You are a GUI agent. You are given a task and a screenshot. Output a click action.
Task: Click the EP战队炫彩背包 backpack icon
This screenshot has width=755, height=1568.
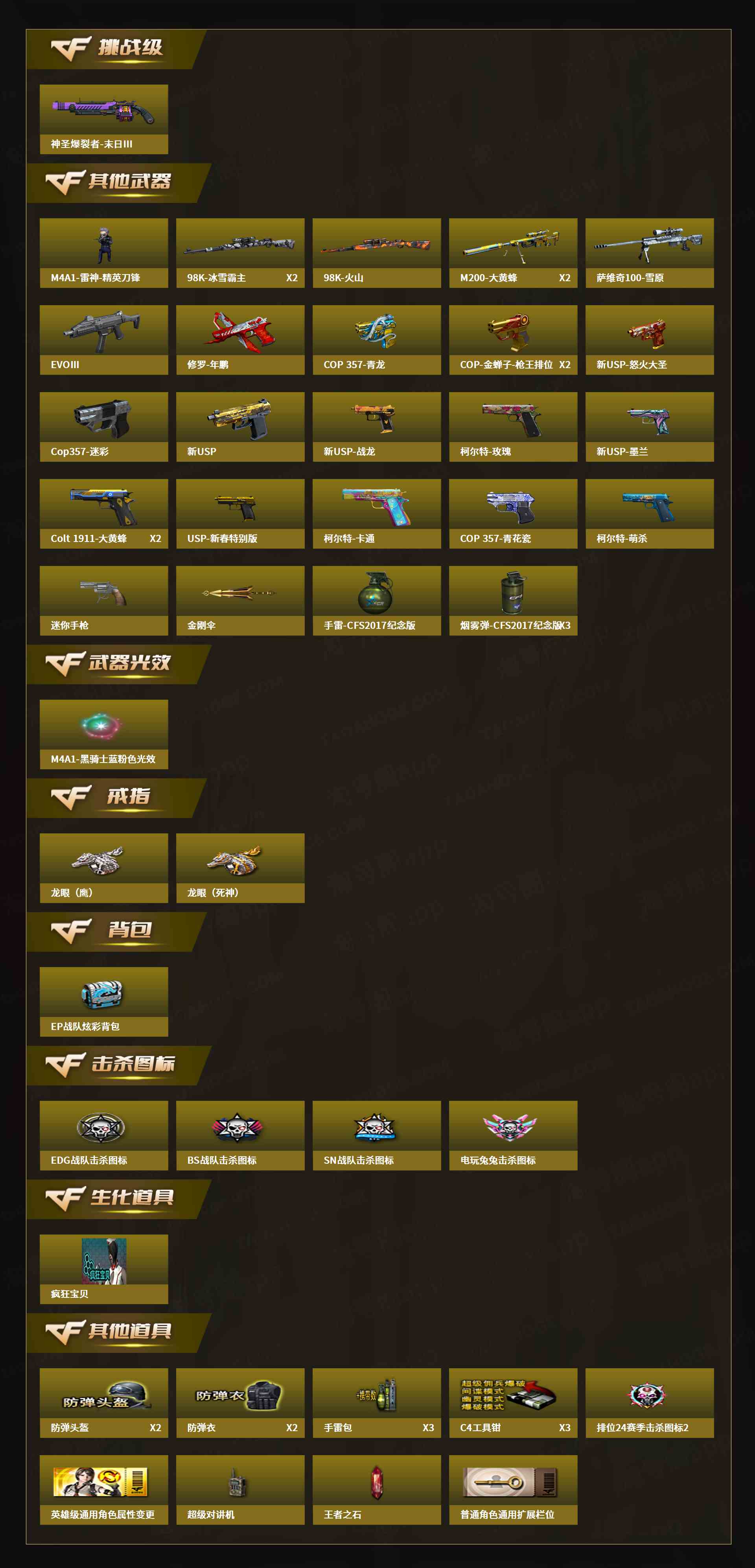point(102,994)
